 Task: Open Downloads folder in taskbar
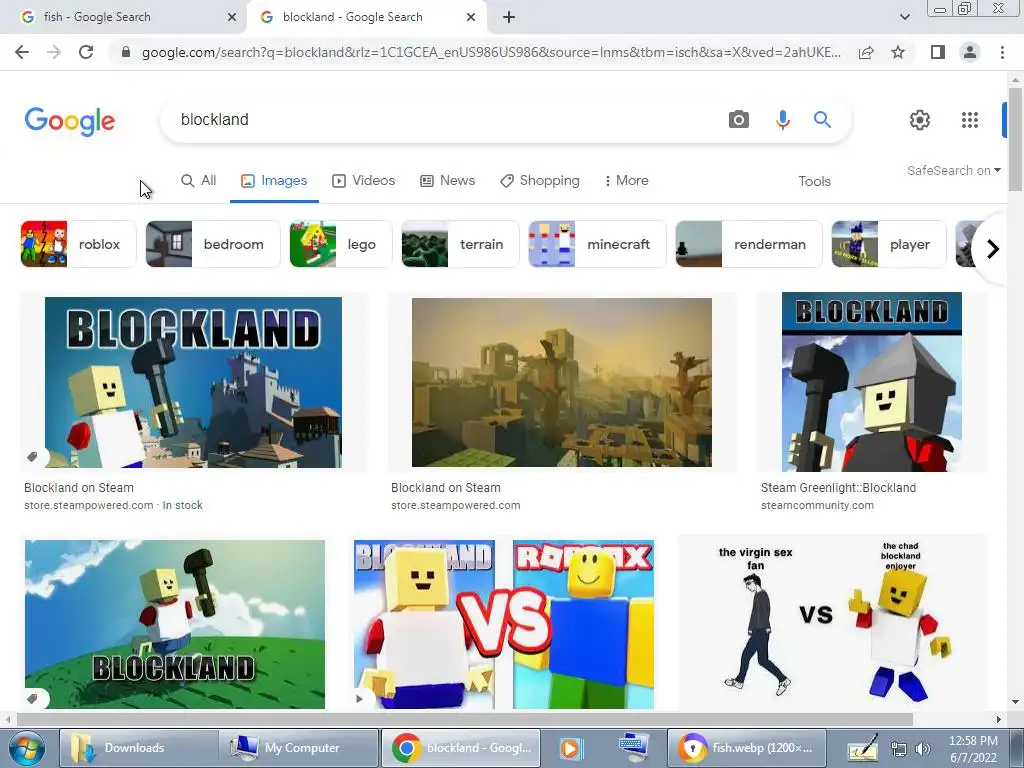[138, 748]
